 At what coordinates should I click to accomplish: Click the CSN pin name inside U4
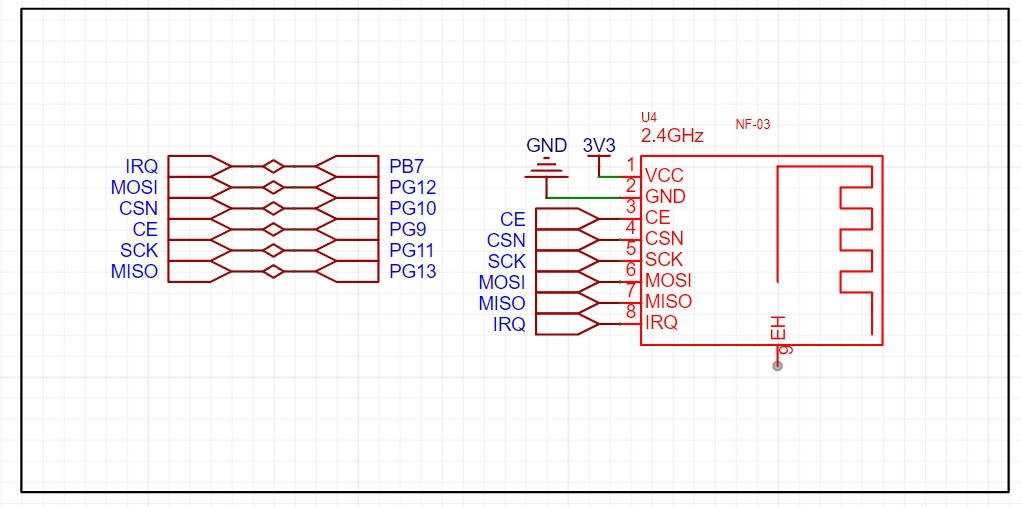[x=664, y=238]
